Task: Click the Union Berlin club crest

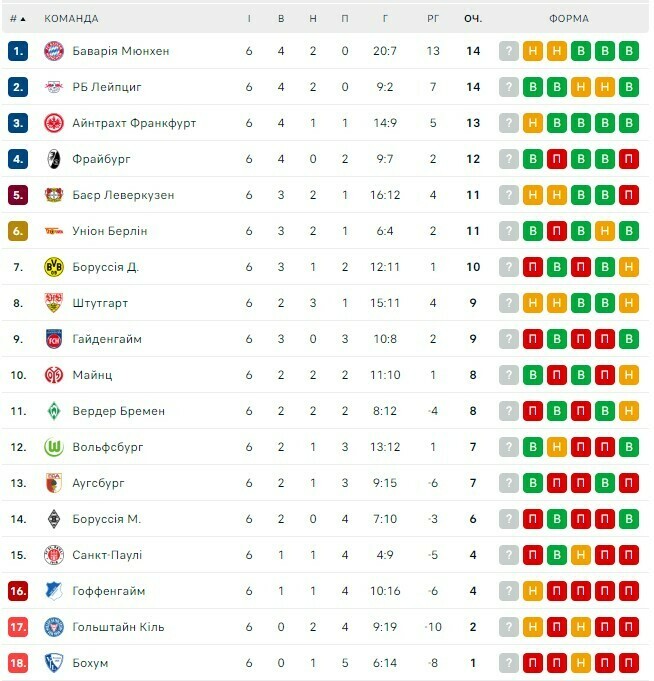Action: (54, 231)
